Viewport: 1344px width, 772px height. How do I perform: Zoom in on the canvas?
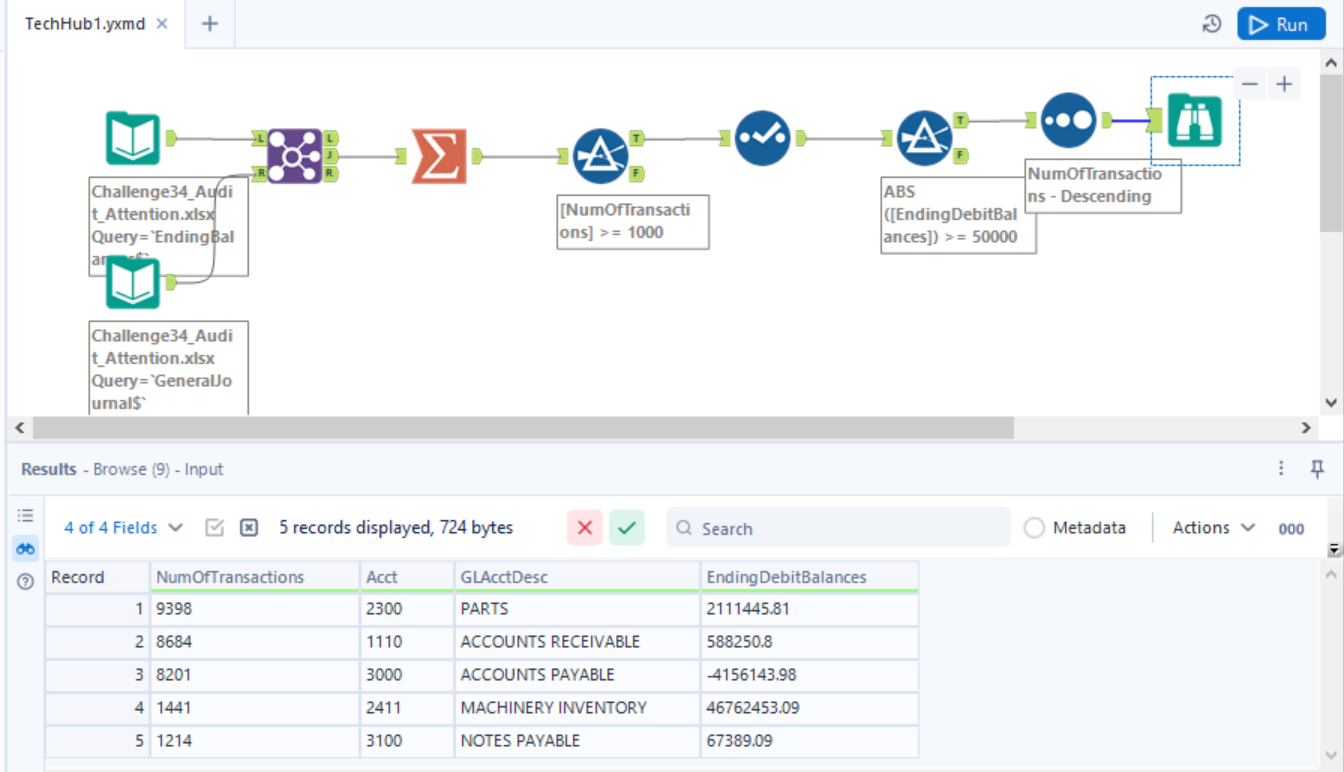(x=1284, y=85)
